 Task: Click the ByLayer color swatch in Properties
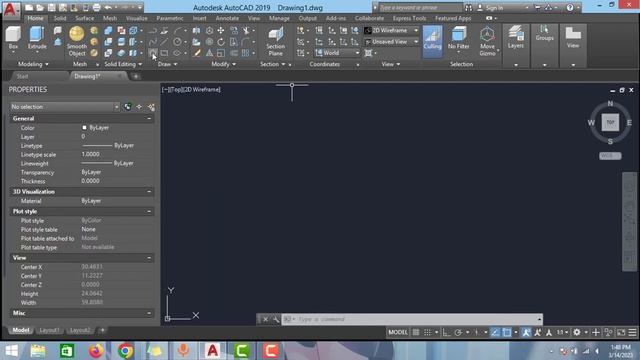(84, 128)
